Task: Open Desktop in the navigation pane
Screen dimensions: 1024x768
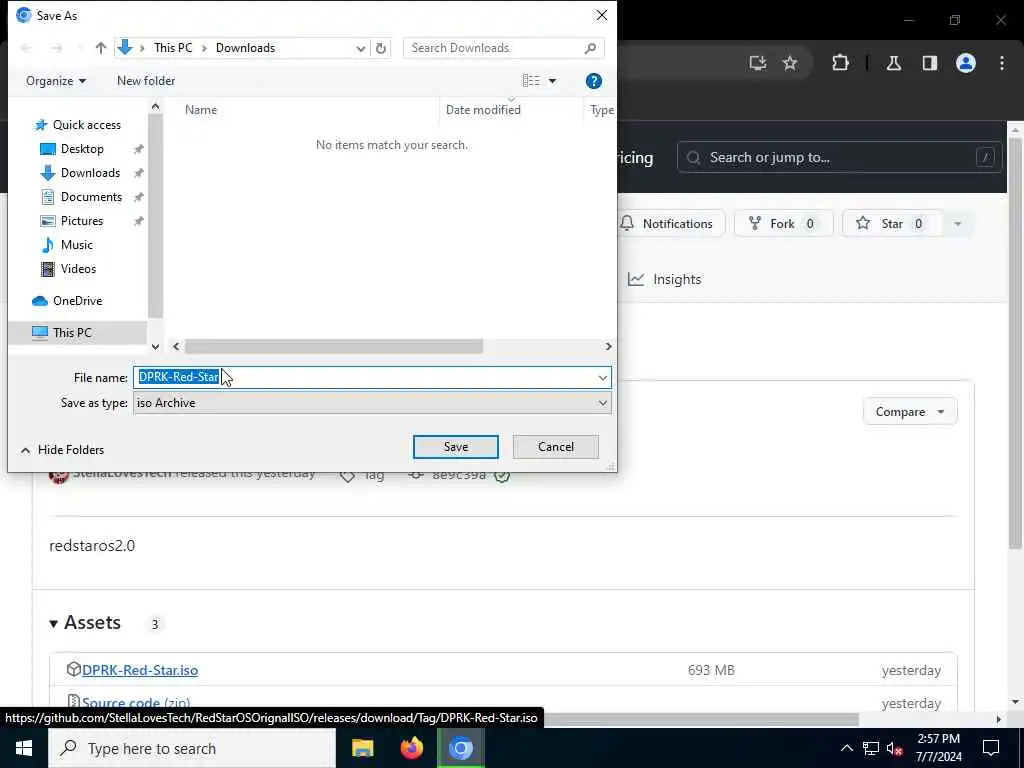Action: point(82,149)
